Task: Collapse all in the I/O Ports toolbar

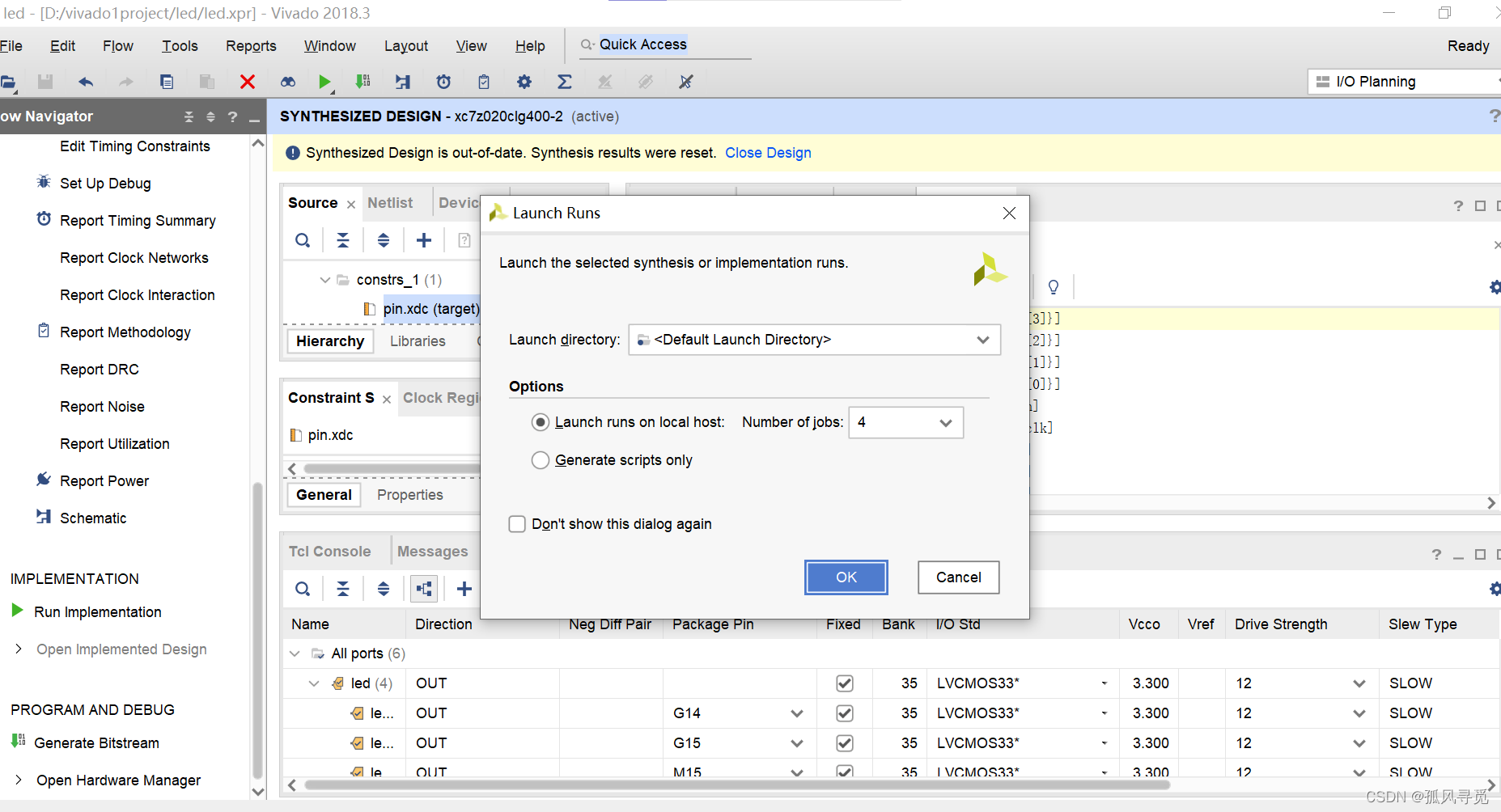Action: (x=343, y=589)
